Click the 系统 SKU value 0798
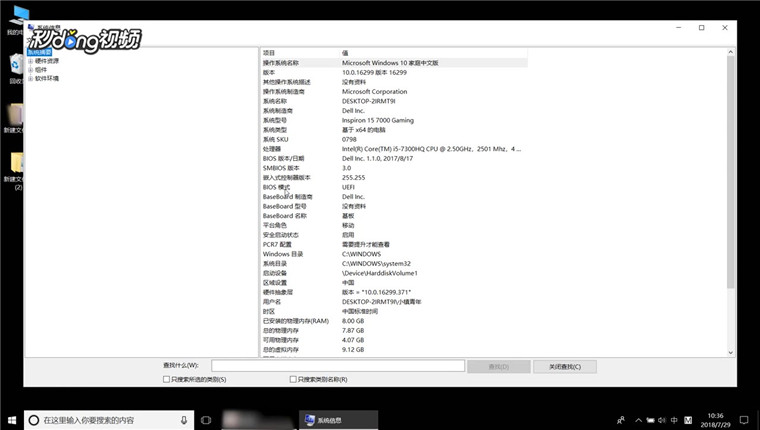The image size is (760, 430). pyautogui.click(x=349, y=139)
